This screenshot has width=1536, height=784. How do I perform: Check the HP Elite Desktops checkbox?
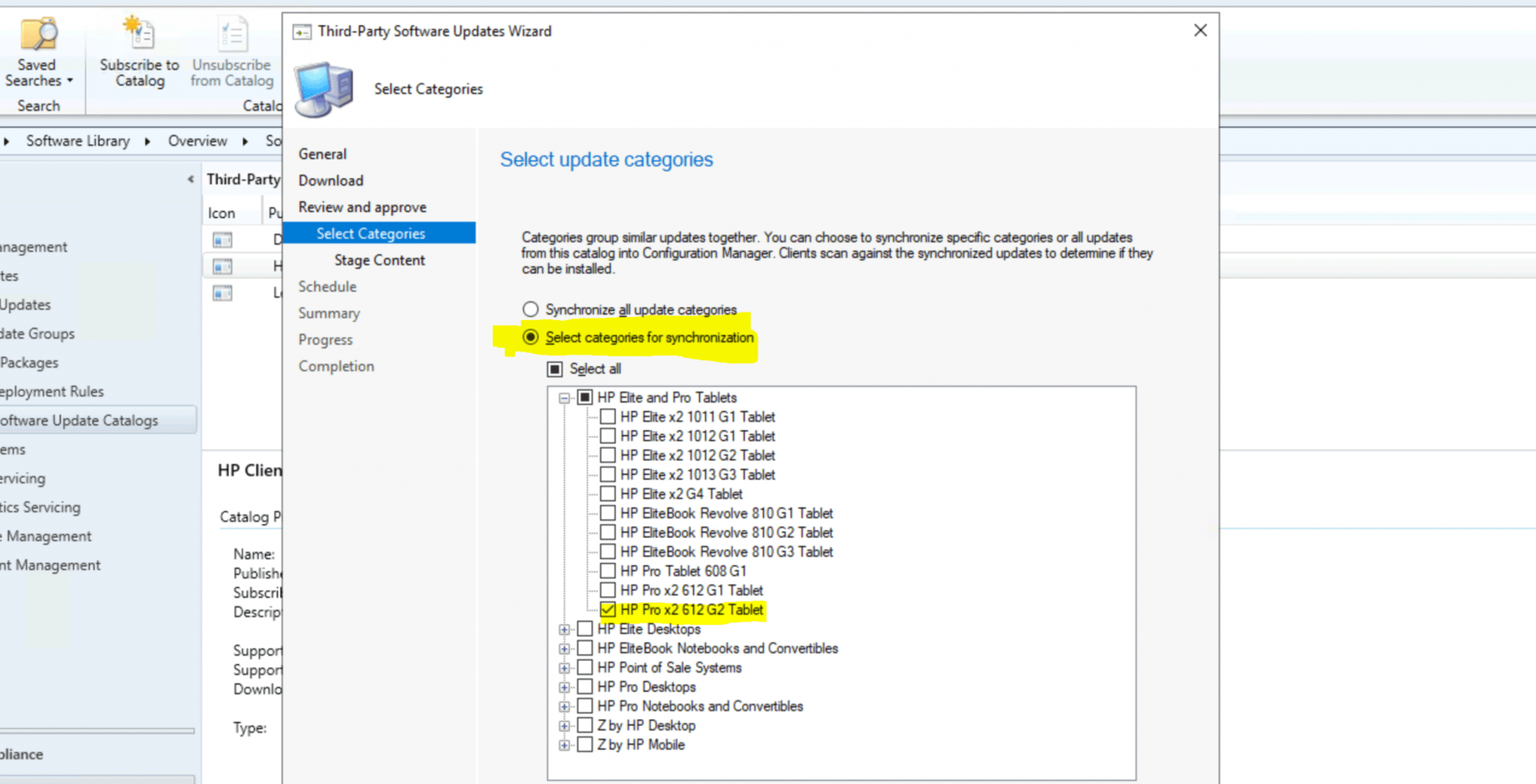(585, 628)
